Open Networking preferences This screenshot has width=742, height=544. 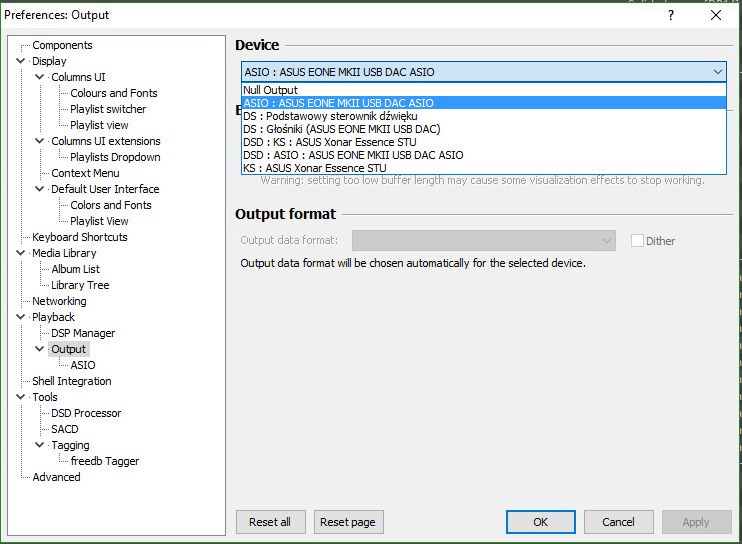click(x=59, y=301)
